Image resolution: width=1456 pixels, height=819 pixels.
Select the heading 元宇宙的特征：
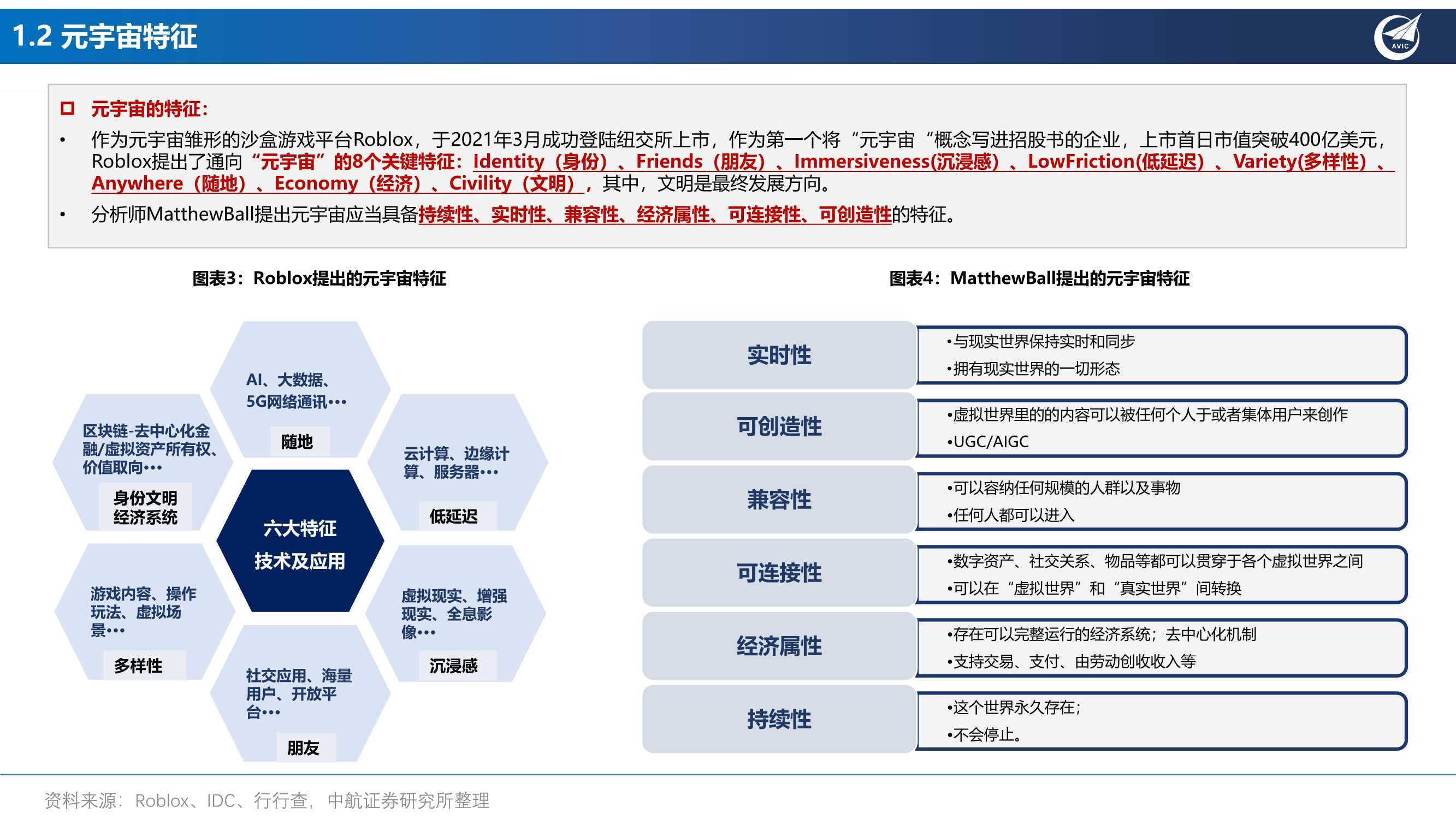coord(150,109)
